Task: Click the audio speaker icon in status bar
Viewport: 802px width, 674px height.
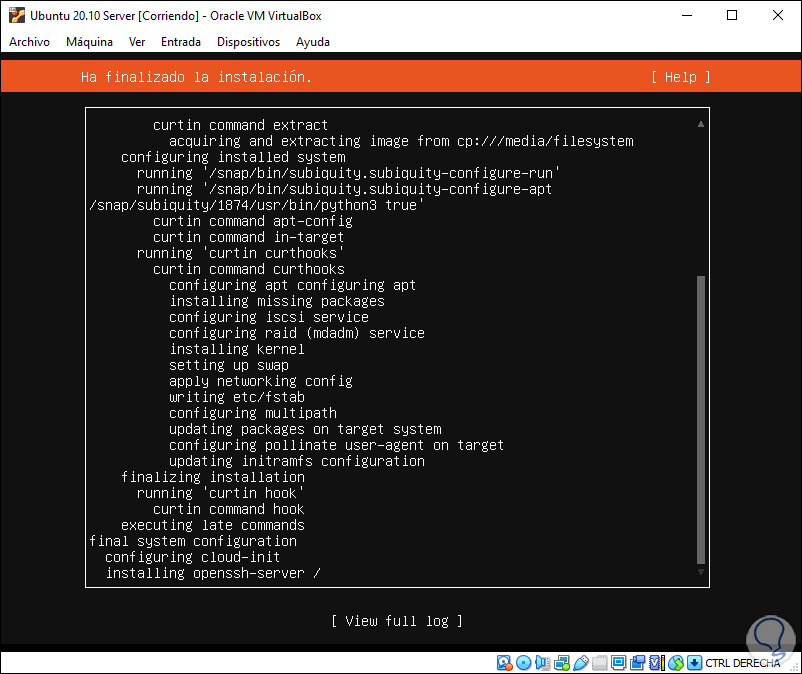Action: (542, 663)
